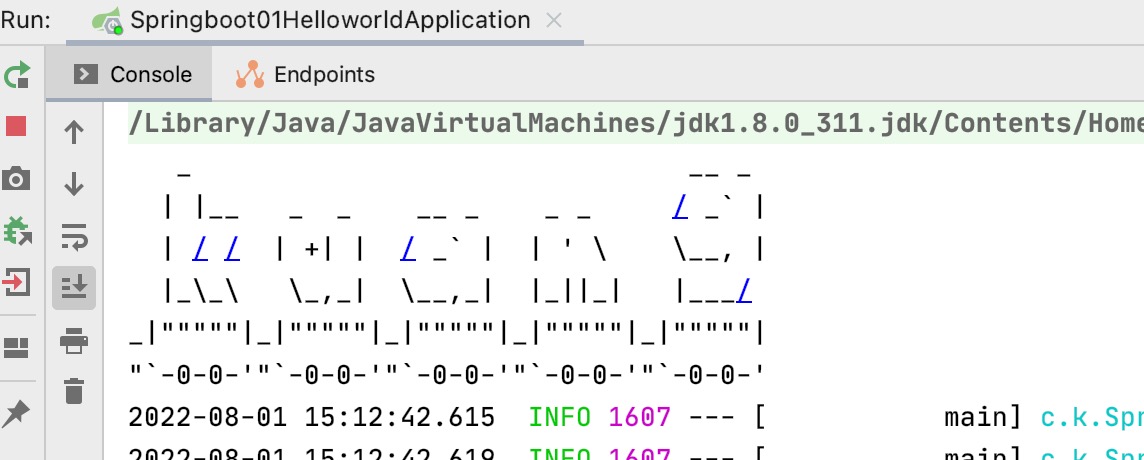Click the process id 1607 in the first log line

coord(639,418)
